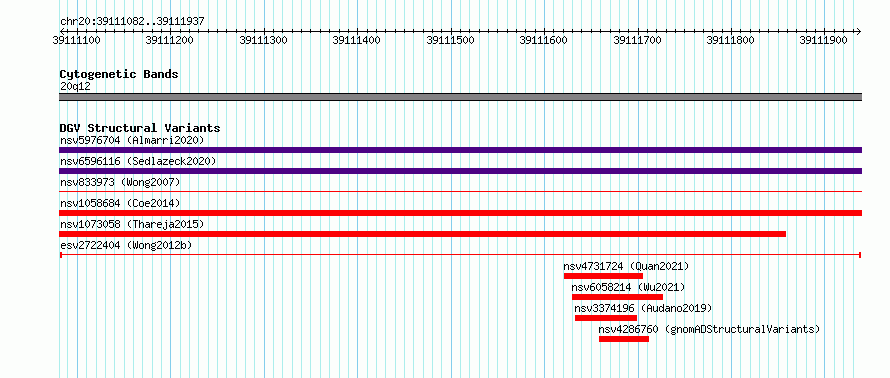The height and width of the screenshot is (378, 890).
Task: Click ruler position 39111600
Action: [x=544, y=40]
